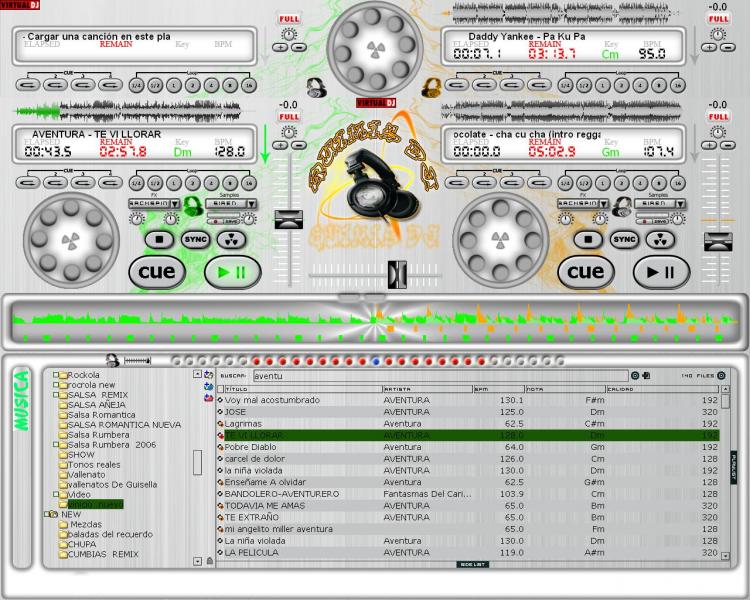750x600 pixels.
Task: Open the FX dropdown arrow on AVENTURA deck
Action: pos(176,203)
